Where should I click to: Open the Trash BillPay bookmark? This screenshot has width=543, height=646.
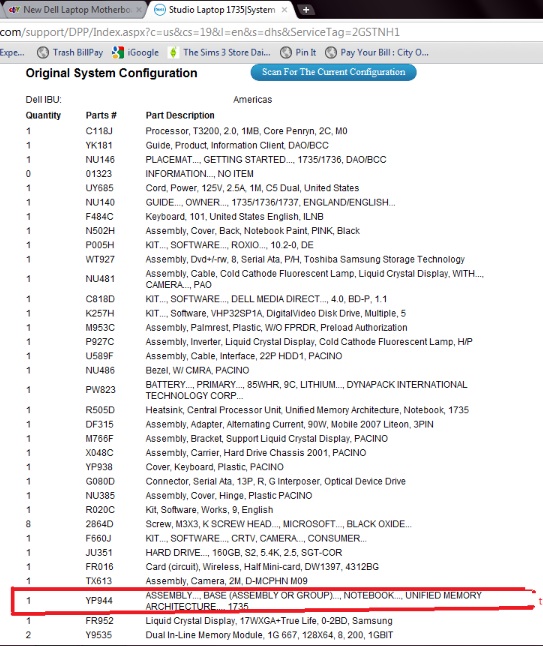70,52
